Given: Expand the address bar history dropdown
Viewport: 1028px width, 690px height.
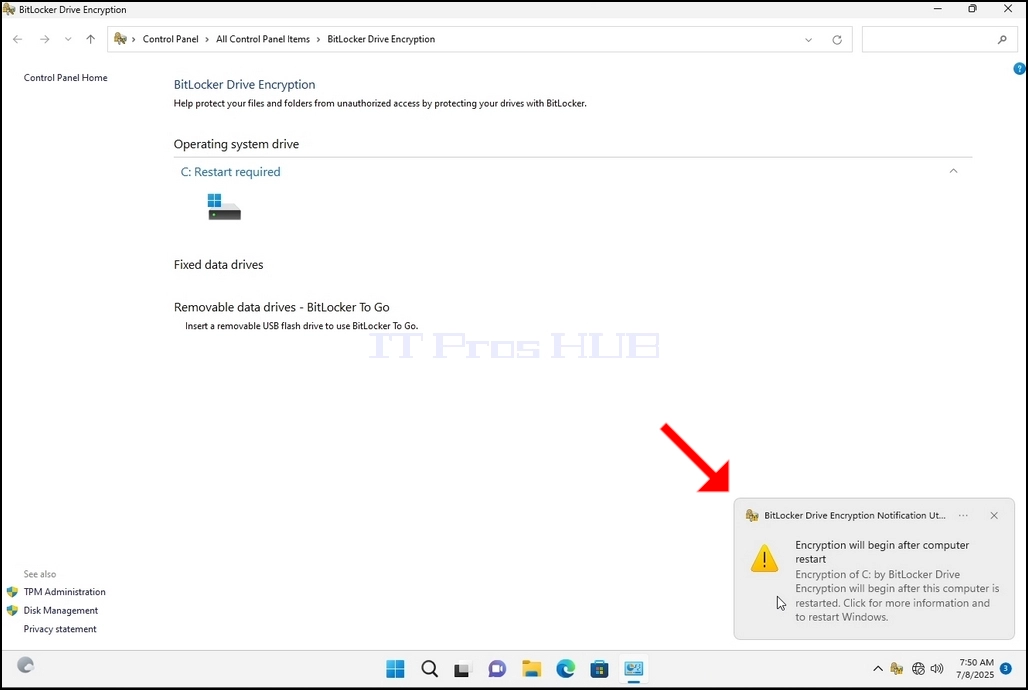Looking at the screenshot, I should (x=808, y=40).
